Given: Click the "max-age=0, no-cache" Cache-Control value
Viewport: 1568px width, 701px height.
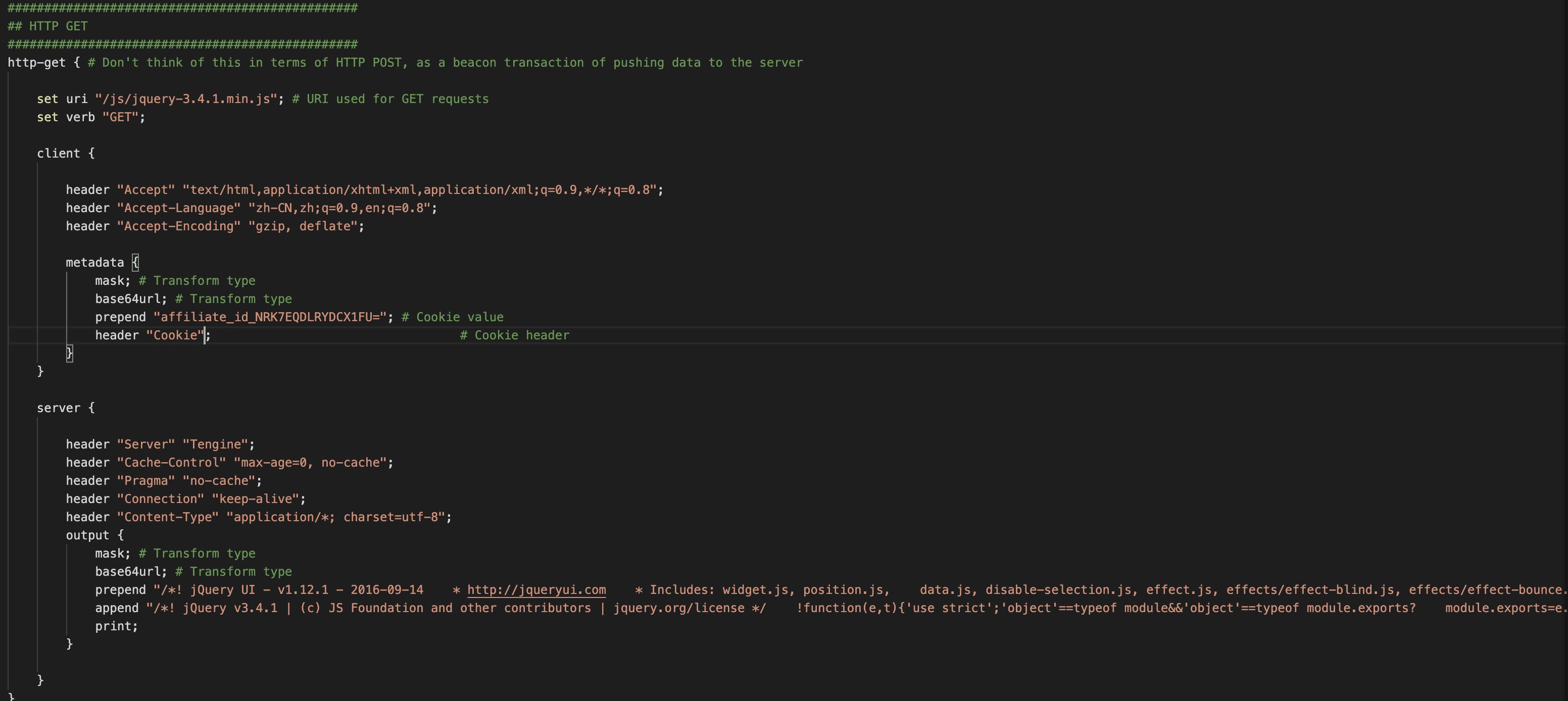Looking at the screenshot, I should click(310, 463).
